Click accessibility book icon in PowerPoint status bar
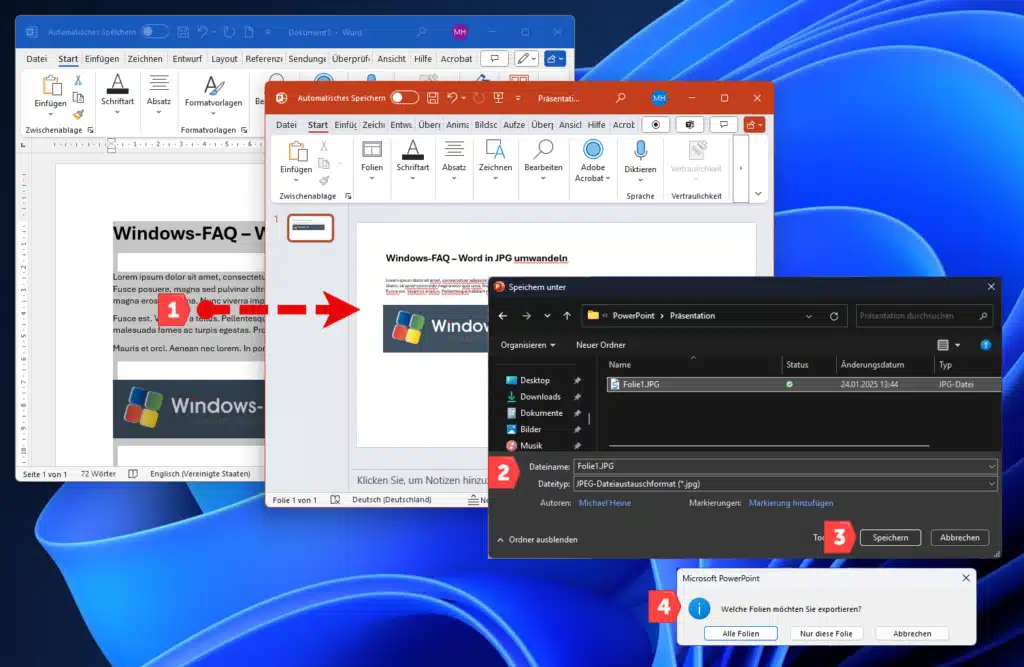 [x=335, y=500]
